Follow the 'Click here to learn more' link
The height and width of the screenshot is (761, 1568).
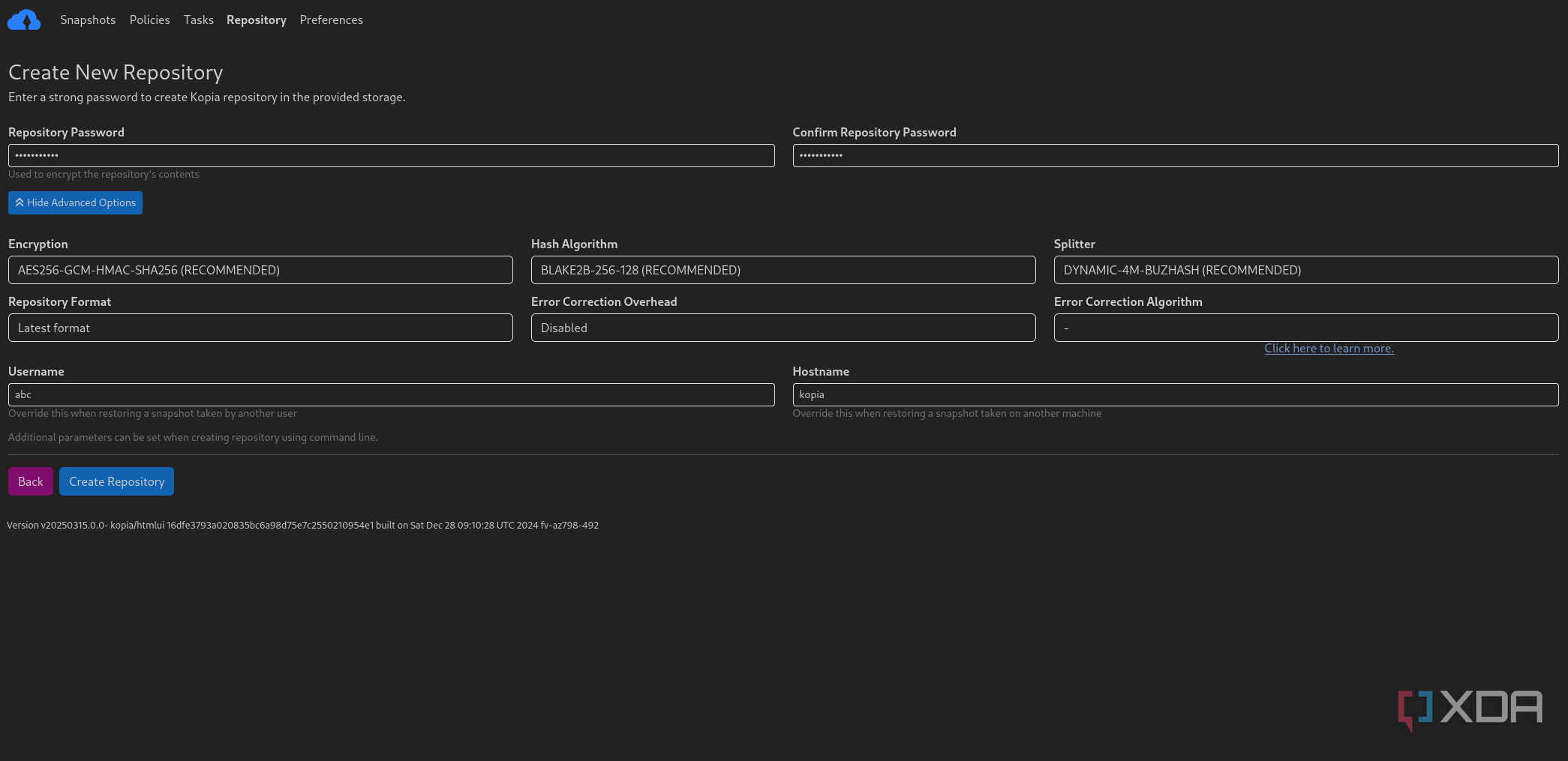1329,349
